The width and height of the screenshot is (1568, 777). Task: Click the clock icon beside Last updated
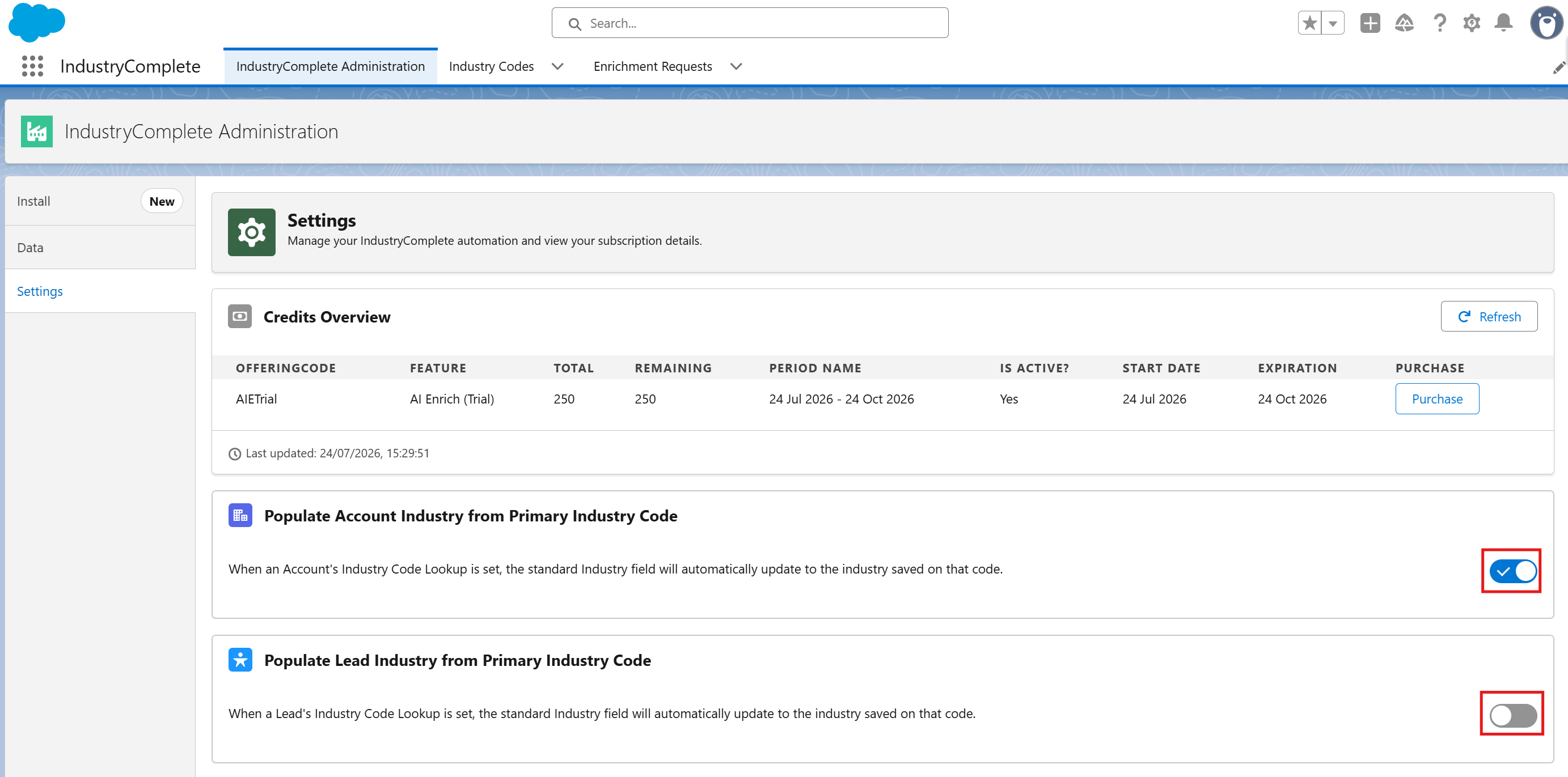234,454
